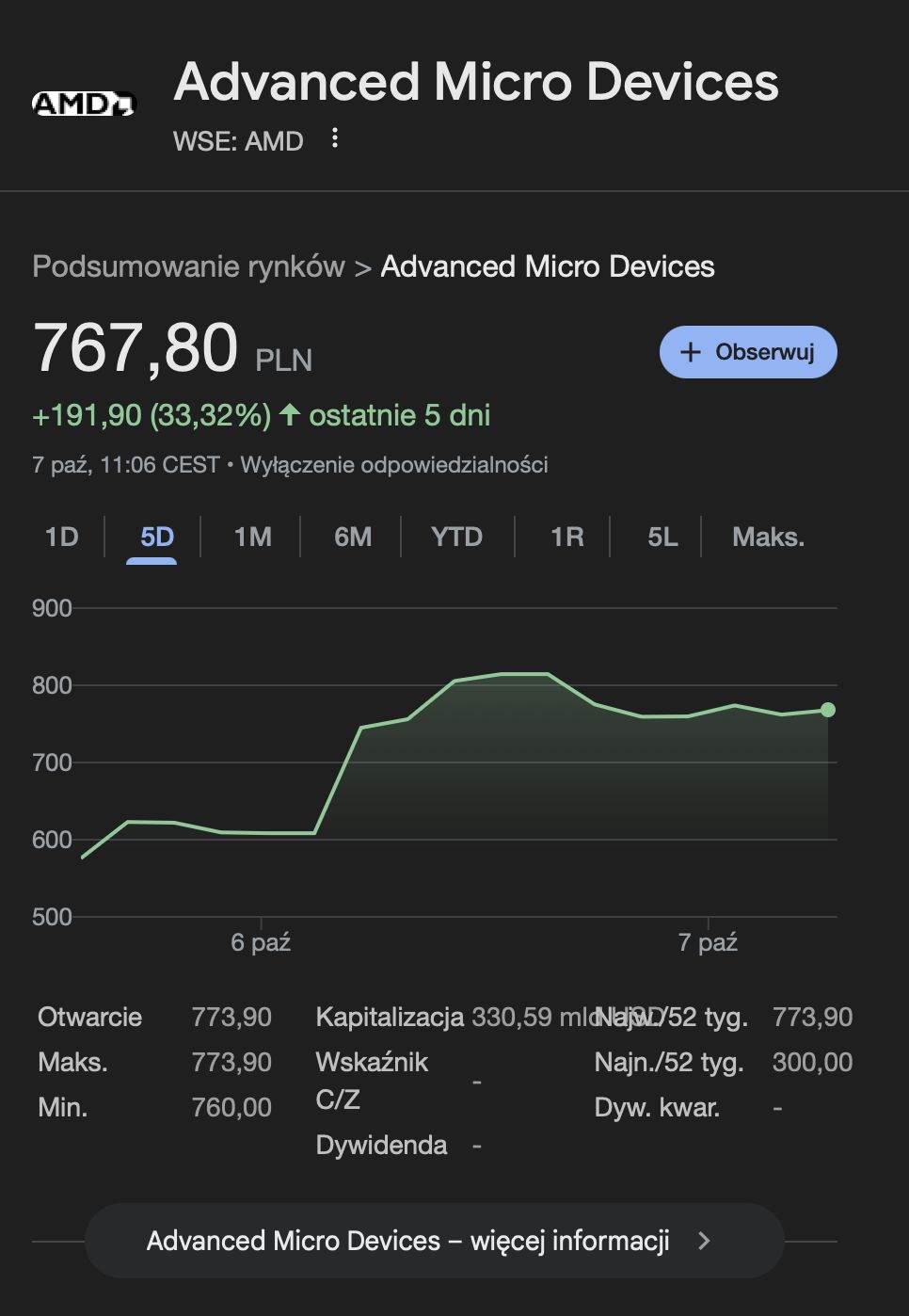Click the WSE: AMD ticker label
909x1316 pixels.
[x=238, y=140]
